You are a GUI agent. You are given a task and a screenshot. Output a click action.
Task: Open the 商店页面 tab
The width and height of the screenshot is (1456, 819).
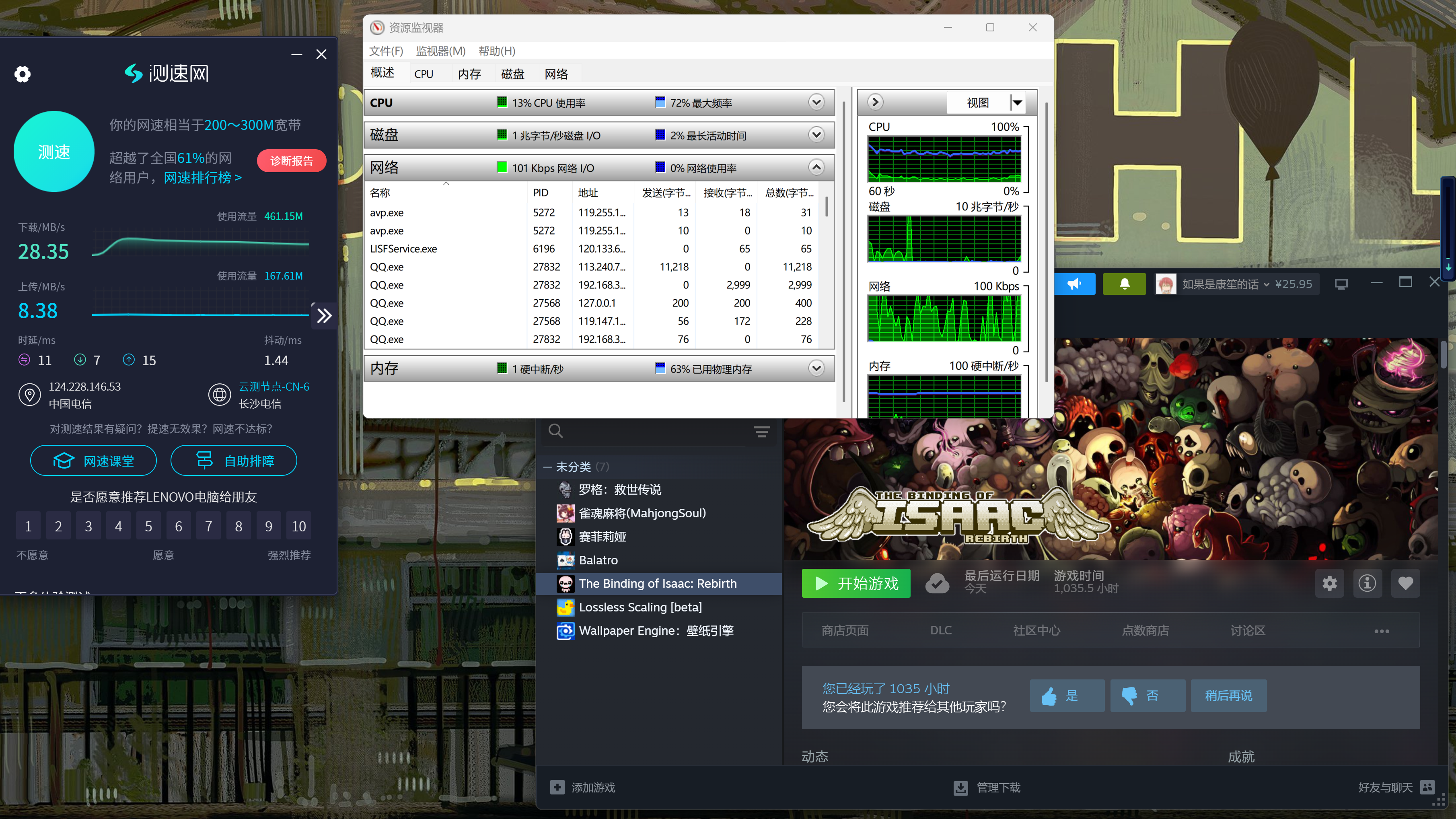[845, 630]
